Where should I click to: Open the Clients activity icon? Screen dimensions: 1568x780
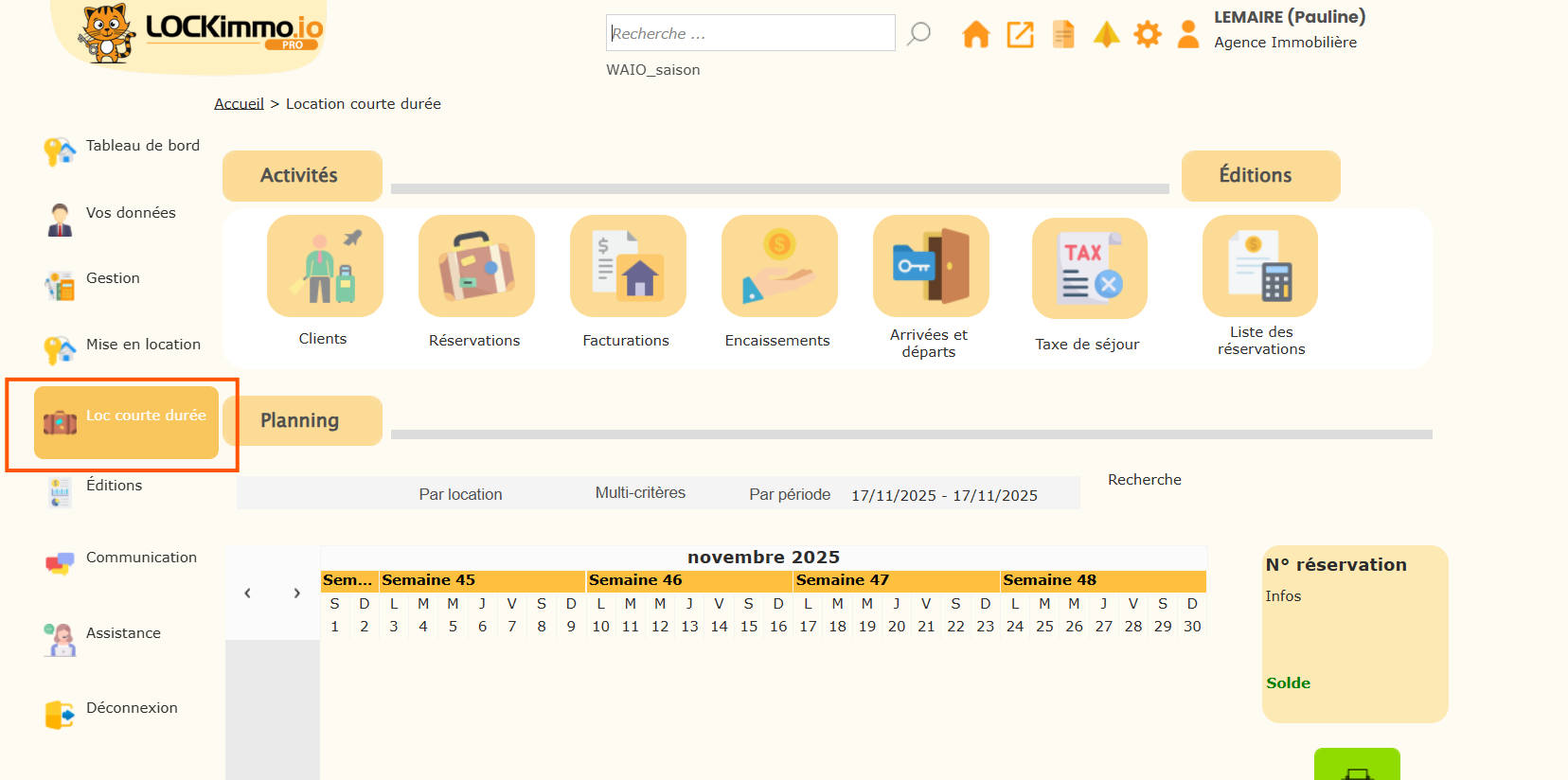(x=325, y=266)
